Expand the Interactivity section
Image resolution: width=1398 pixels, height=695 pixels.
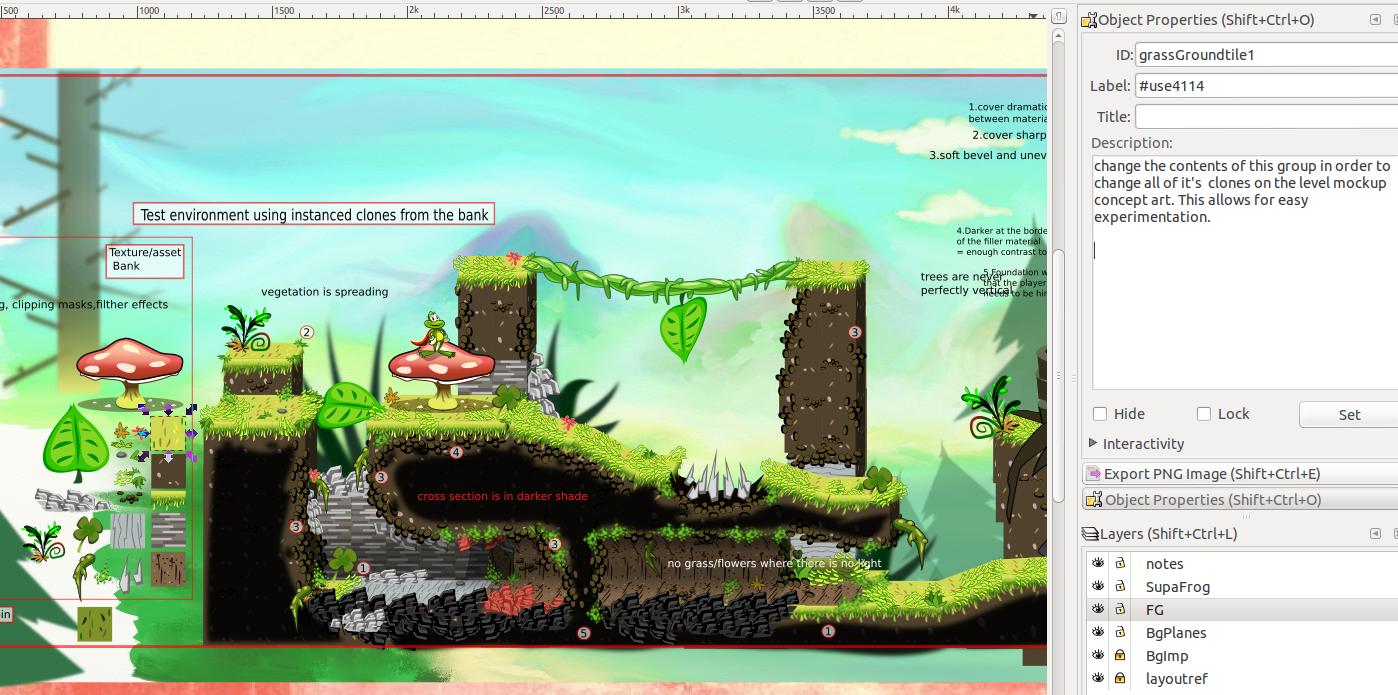(x=1094, y=443)
